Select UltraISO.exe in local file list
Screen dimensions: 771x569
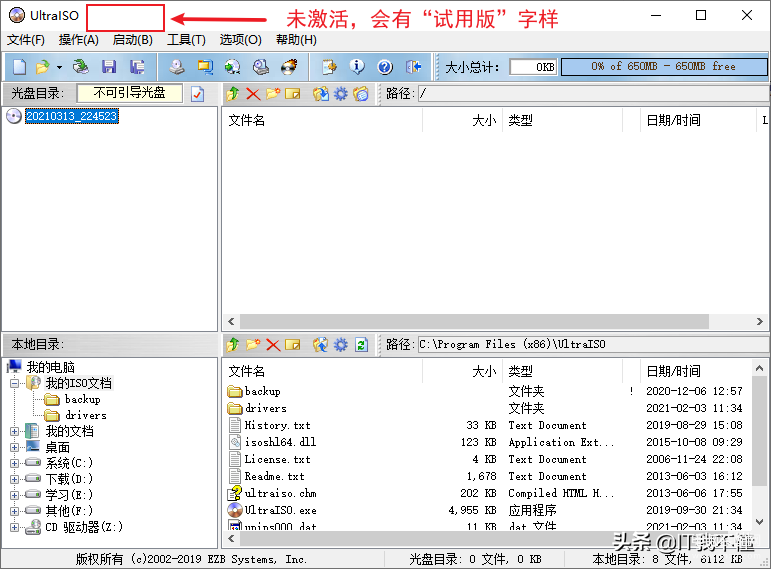(280, 510)
